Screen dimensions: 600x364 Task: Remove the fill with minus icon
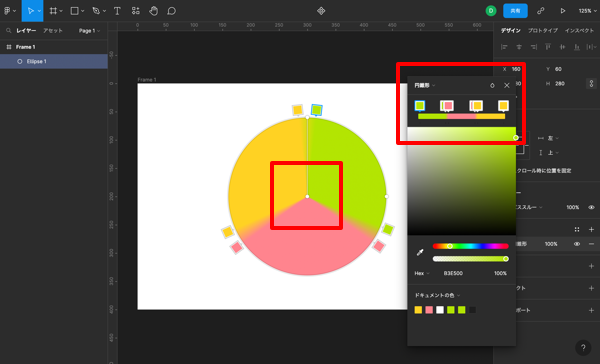point(591,244)
